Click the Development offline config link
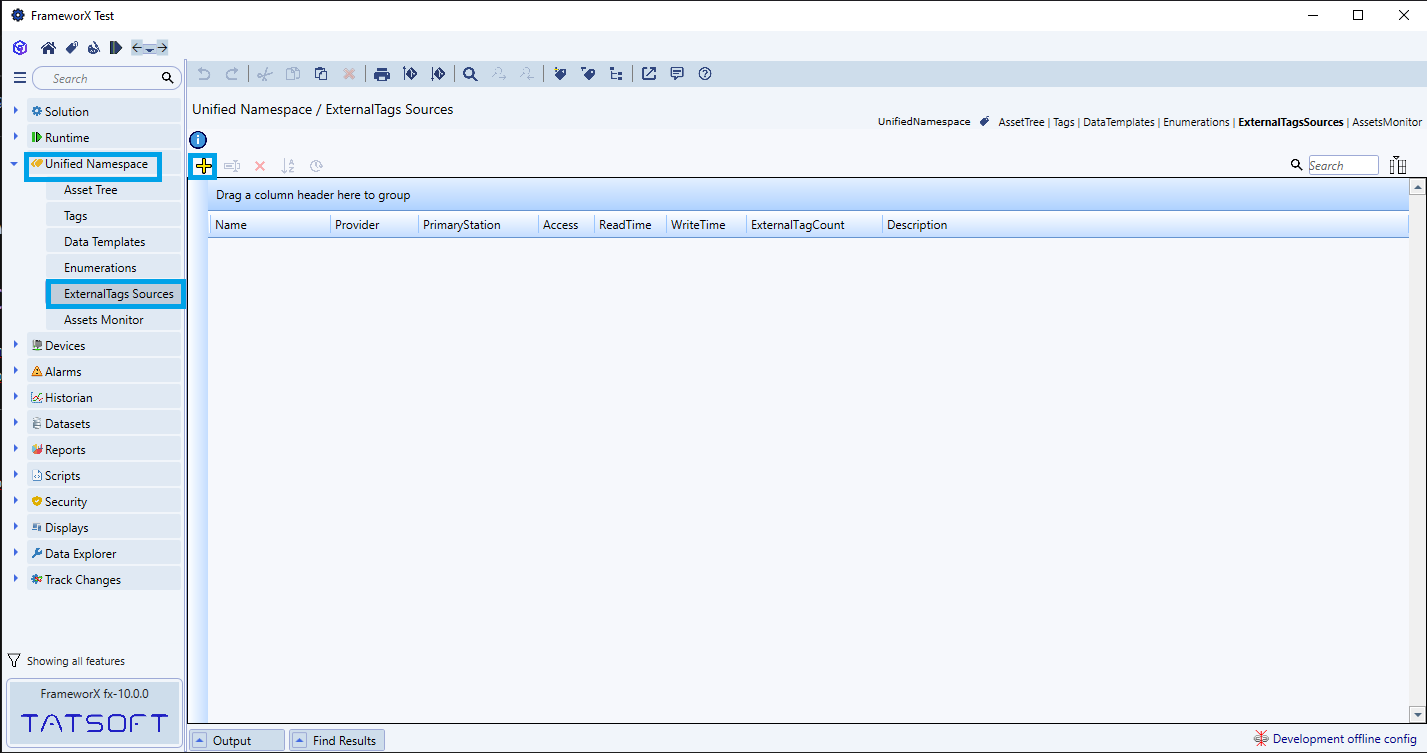Viewport: 1427px width, 753px height. [x=1343, y=739]
